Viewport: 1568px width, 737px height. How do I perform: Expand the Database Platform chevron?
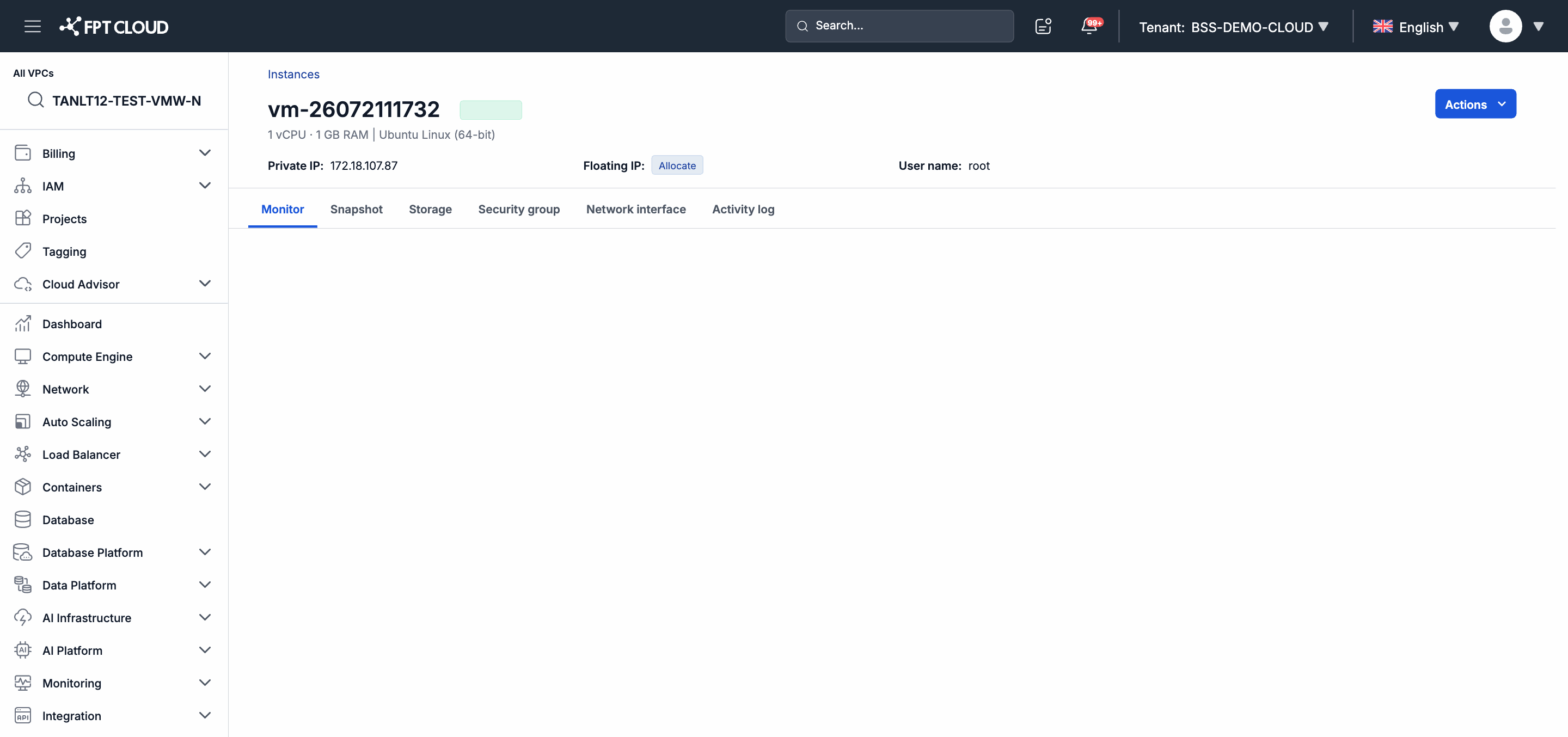click(205, 551)
